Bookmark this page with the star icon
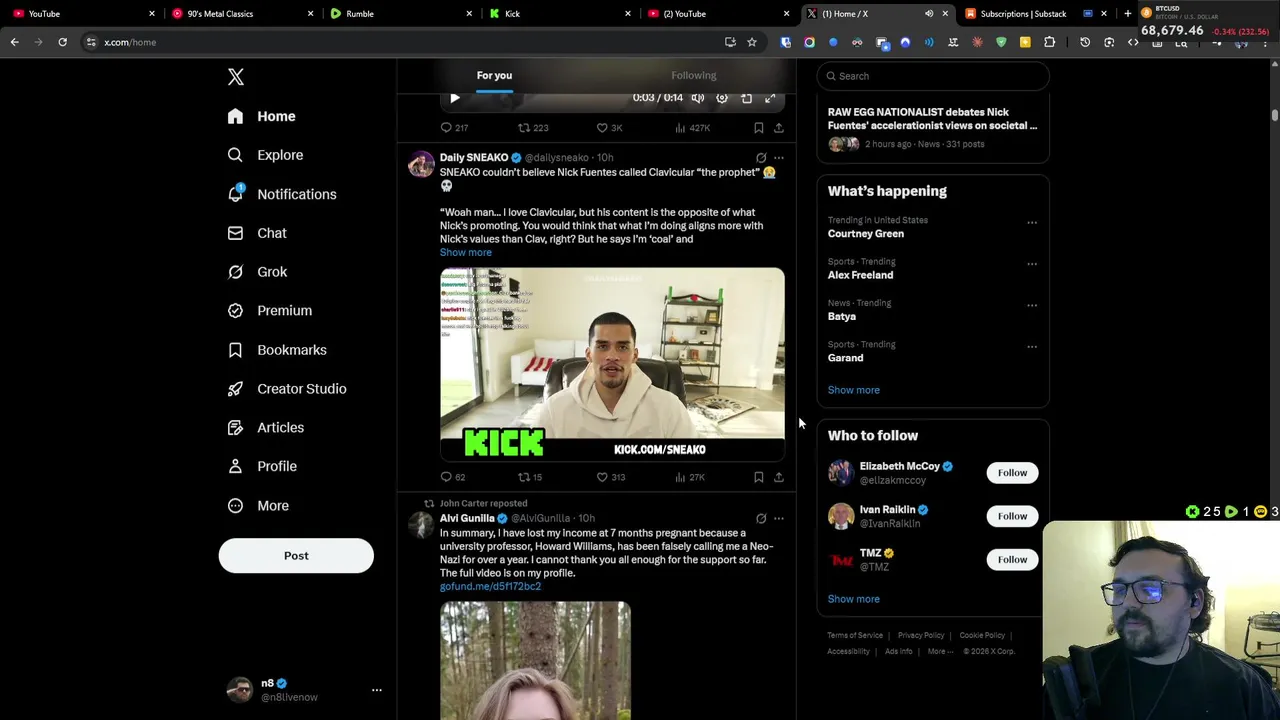Viewport: 1280px width, 720px height. coord(752,42)
